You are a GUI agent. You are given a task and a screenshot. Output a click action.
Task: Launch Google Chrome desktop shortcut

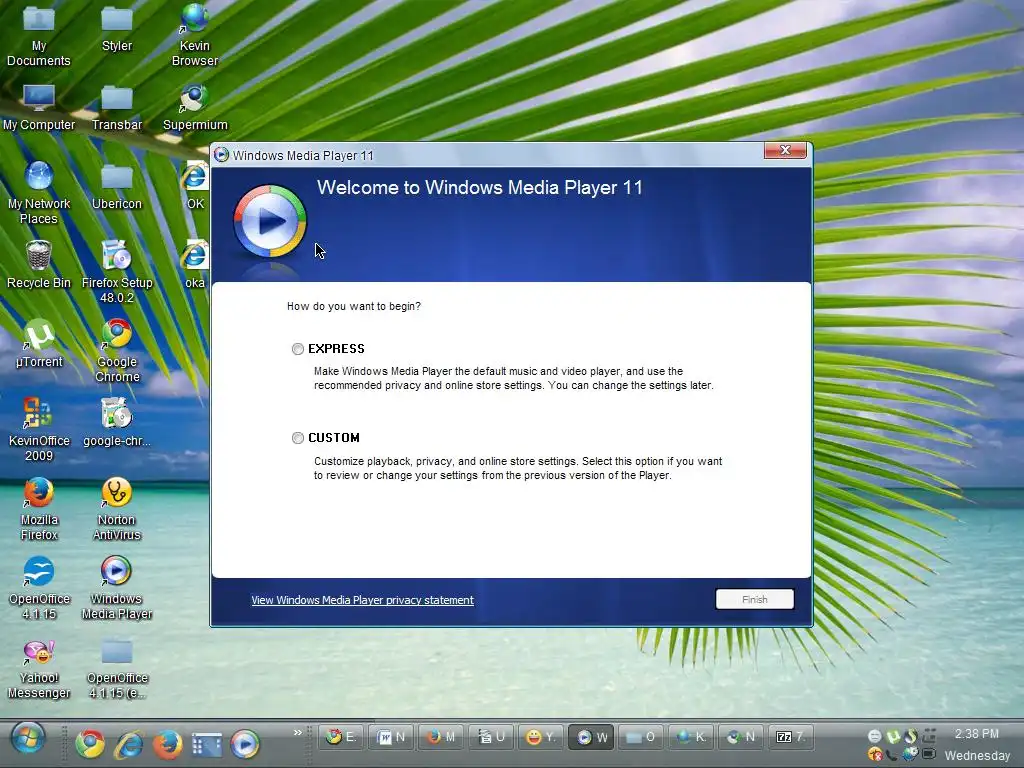(117, 351)
